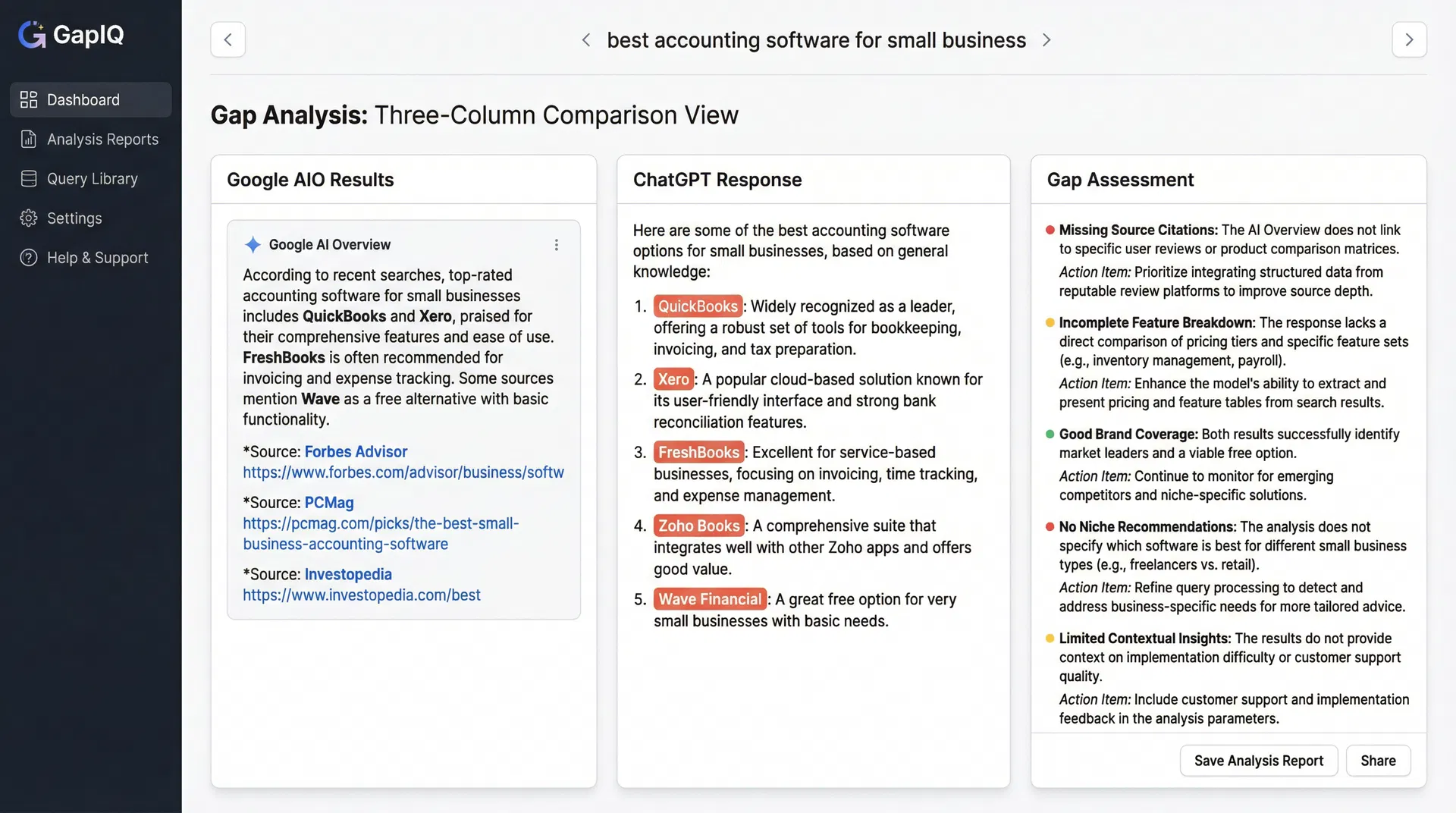The width and height of the screenshot is (1456, 813).
Task: Click the 'Incomplete Feature Breakdown:' heading
Action: click(1157, 322)
